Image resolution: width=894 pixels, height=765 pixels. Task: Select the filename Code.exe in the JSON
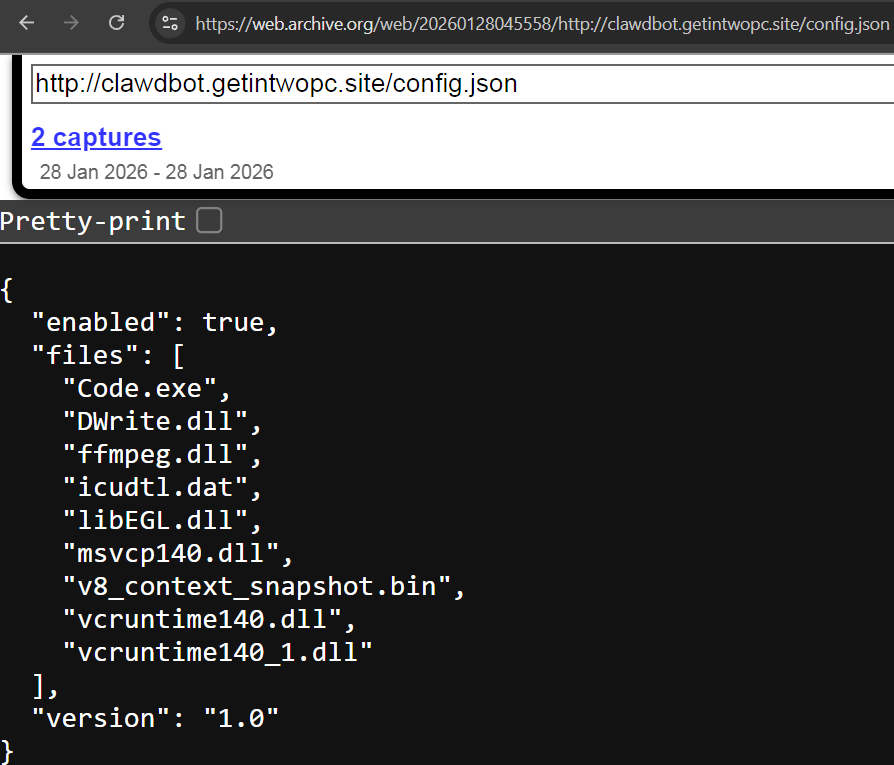coord(143,388)
